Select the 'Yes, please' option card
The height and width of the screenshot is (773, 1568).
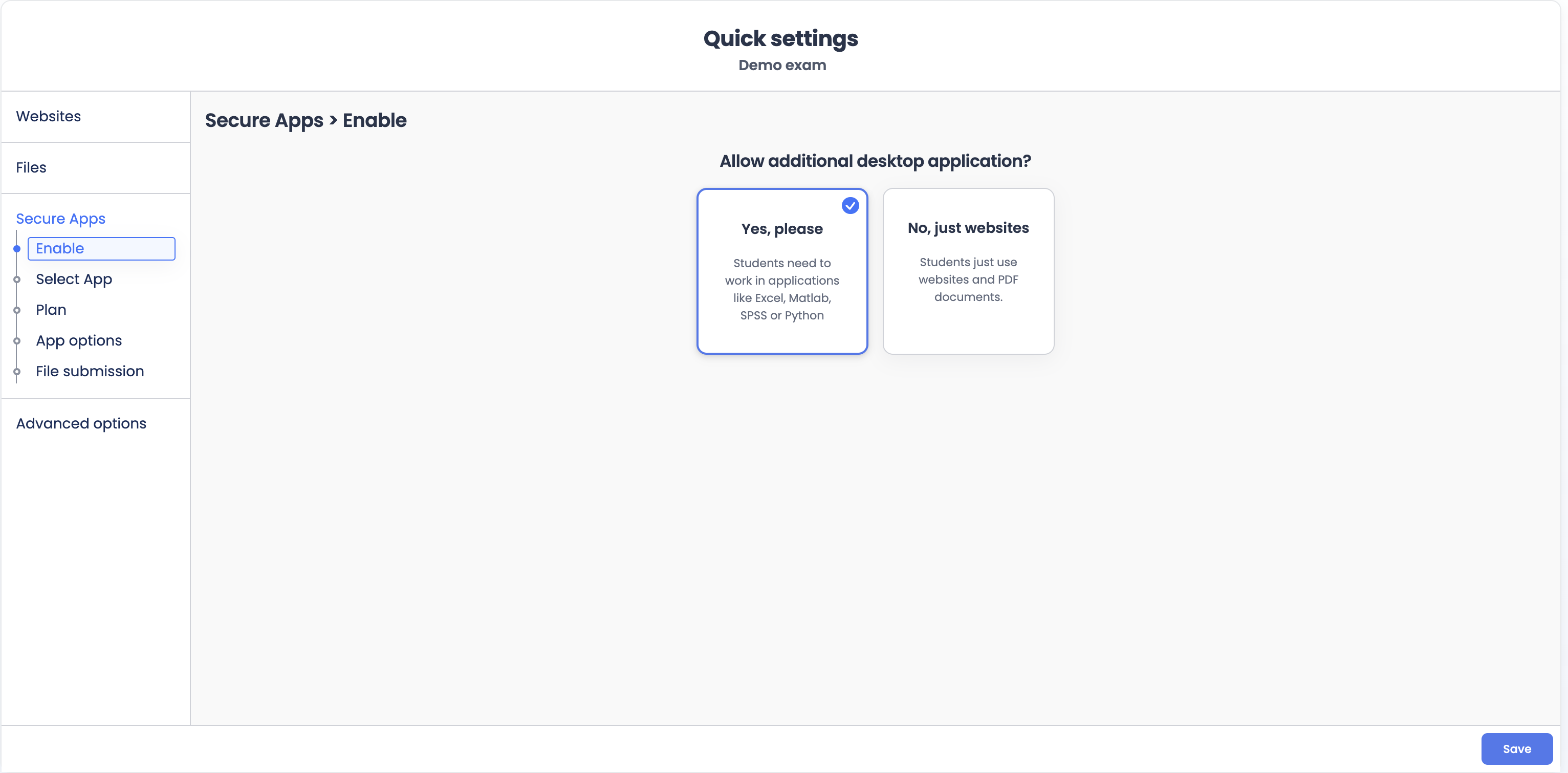pyautogui.click(x=781, y=271)
